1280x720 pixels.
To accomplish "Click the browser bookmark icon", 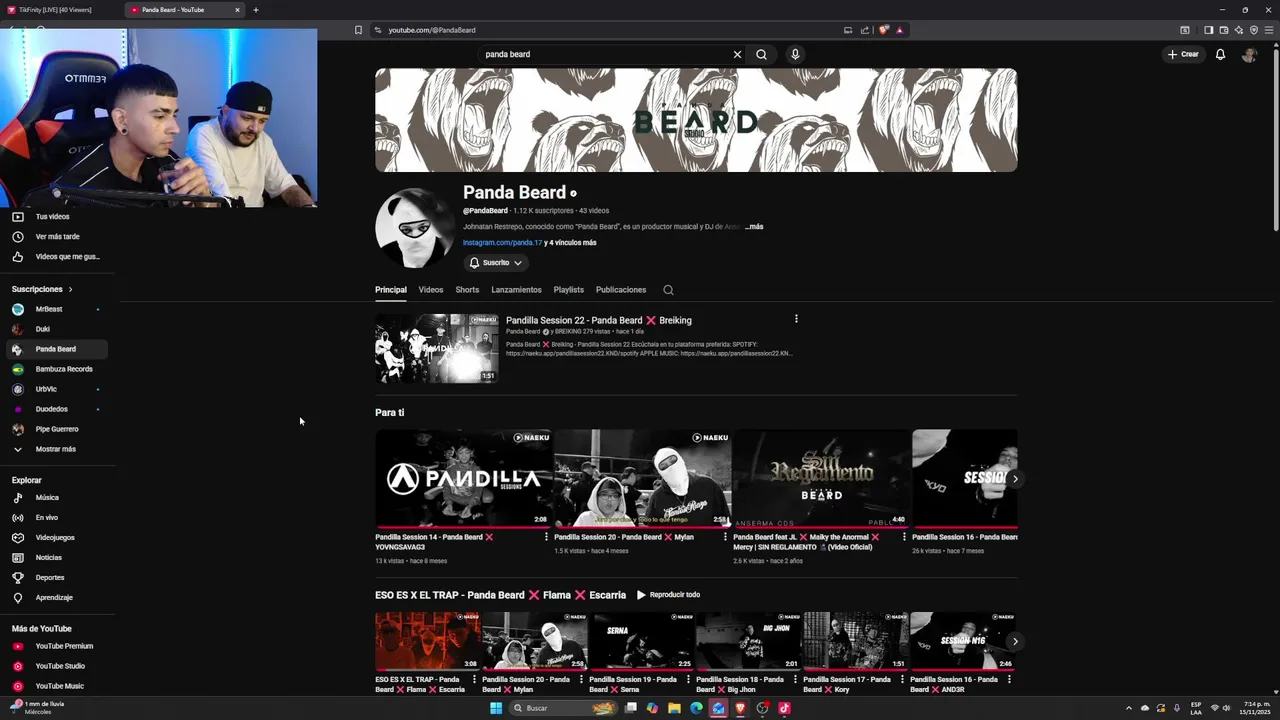I will (358, 30).
